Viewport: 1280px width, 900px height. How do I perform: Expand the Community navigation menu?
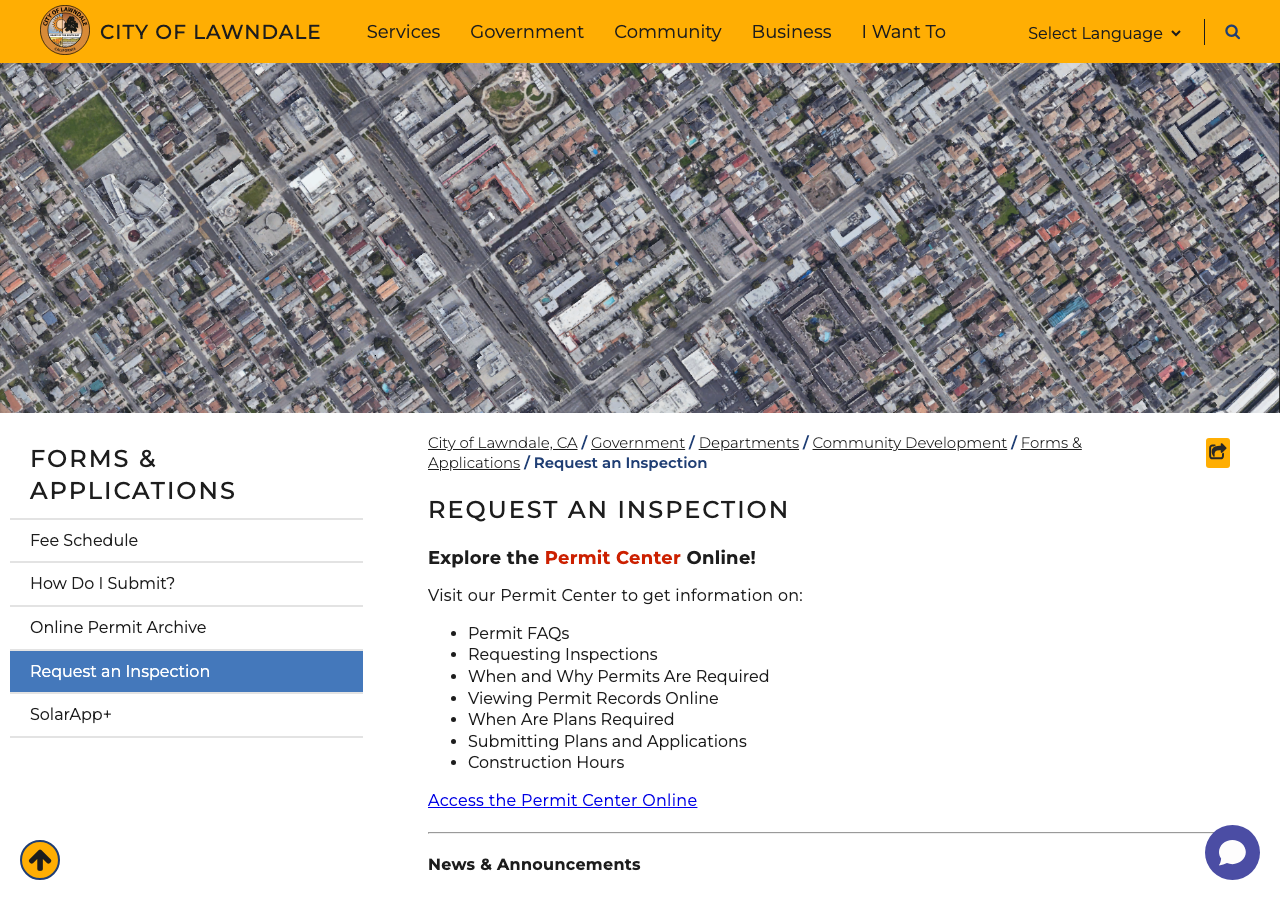point(668,32)
